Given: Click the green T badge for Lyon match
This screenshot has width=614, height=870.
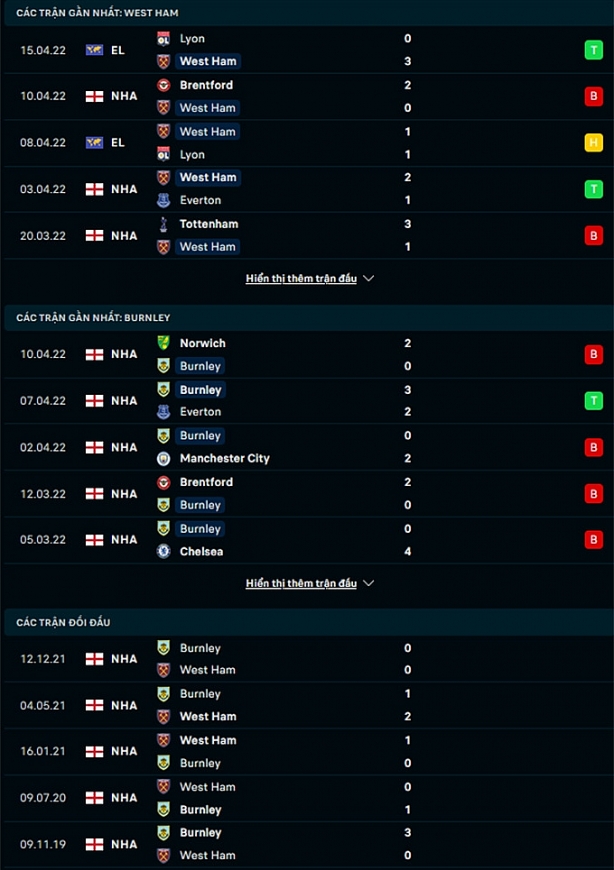Looking at the screenshot, I should click(x=594, y=49).
